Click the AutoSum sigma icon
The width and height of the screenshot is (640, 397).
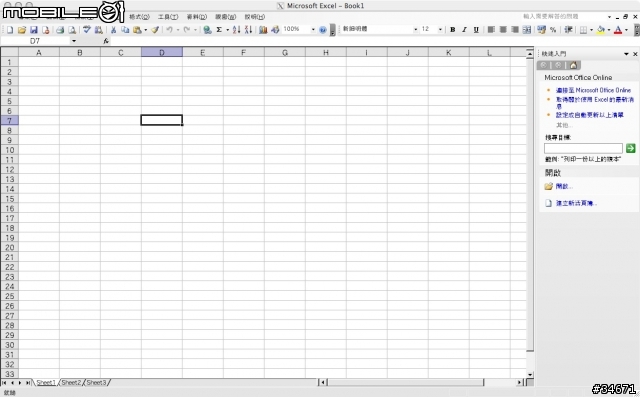coord(219,30)
